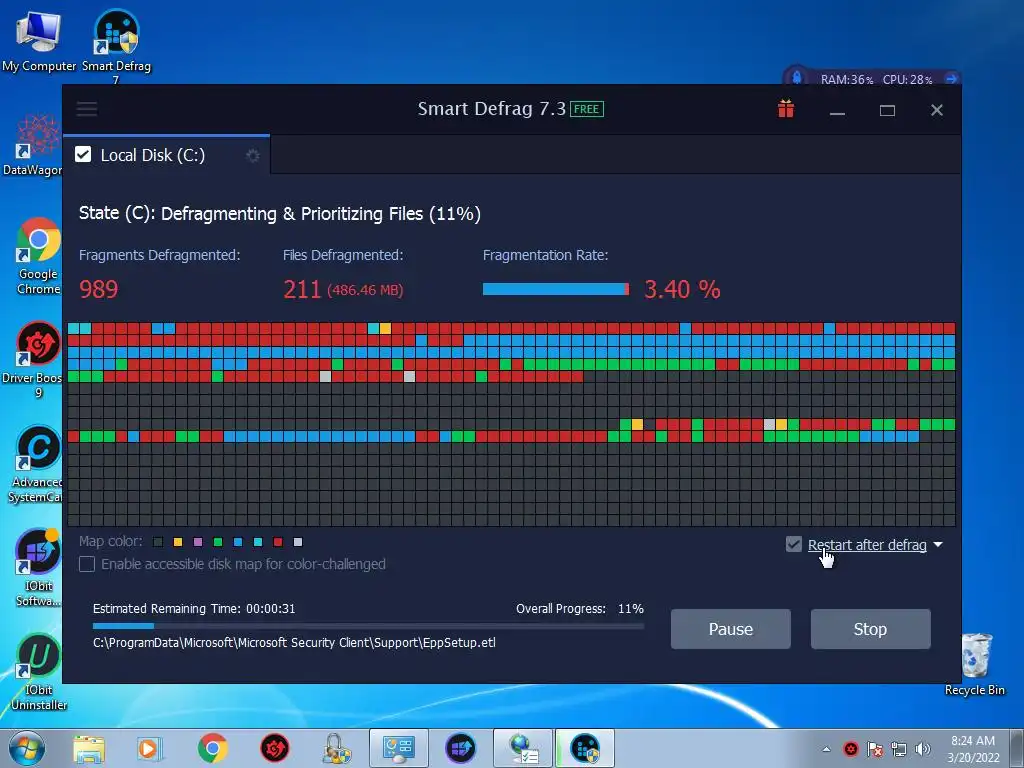This screenshot has height=768, width=1024.
Task: Open the Advanced SystemCare desktop shortcut
Action: pos(37,464)
